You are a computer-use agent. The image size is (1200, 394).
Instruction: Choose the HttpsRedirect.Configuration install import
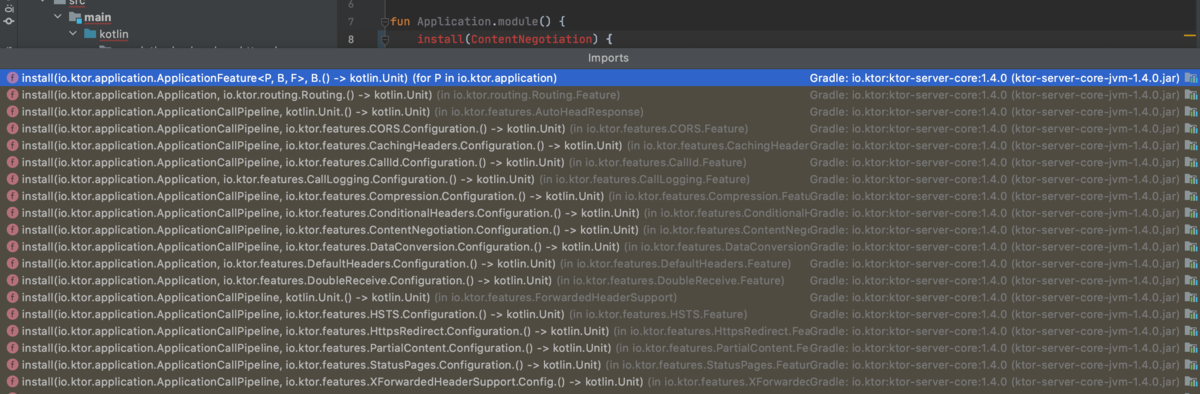tap(600, 331)
